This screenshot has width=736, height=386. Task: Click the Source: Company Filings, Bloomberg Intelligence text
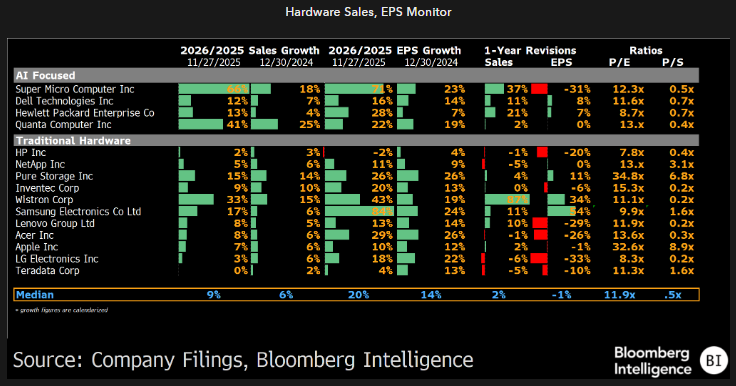[x=243, y=360]
